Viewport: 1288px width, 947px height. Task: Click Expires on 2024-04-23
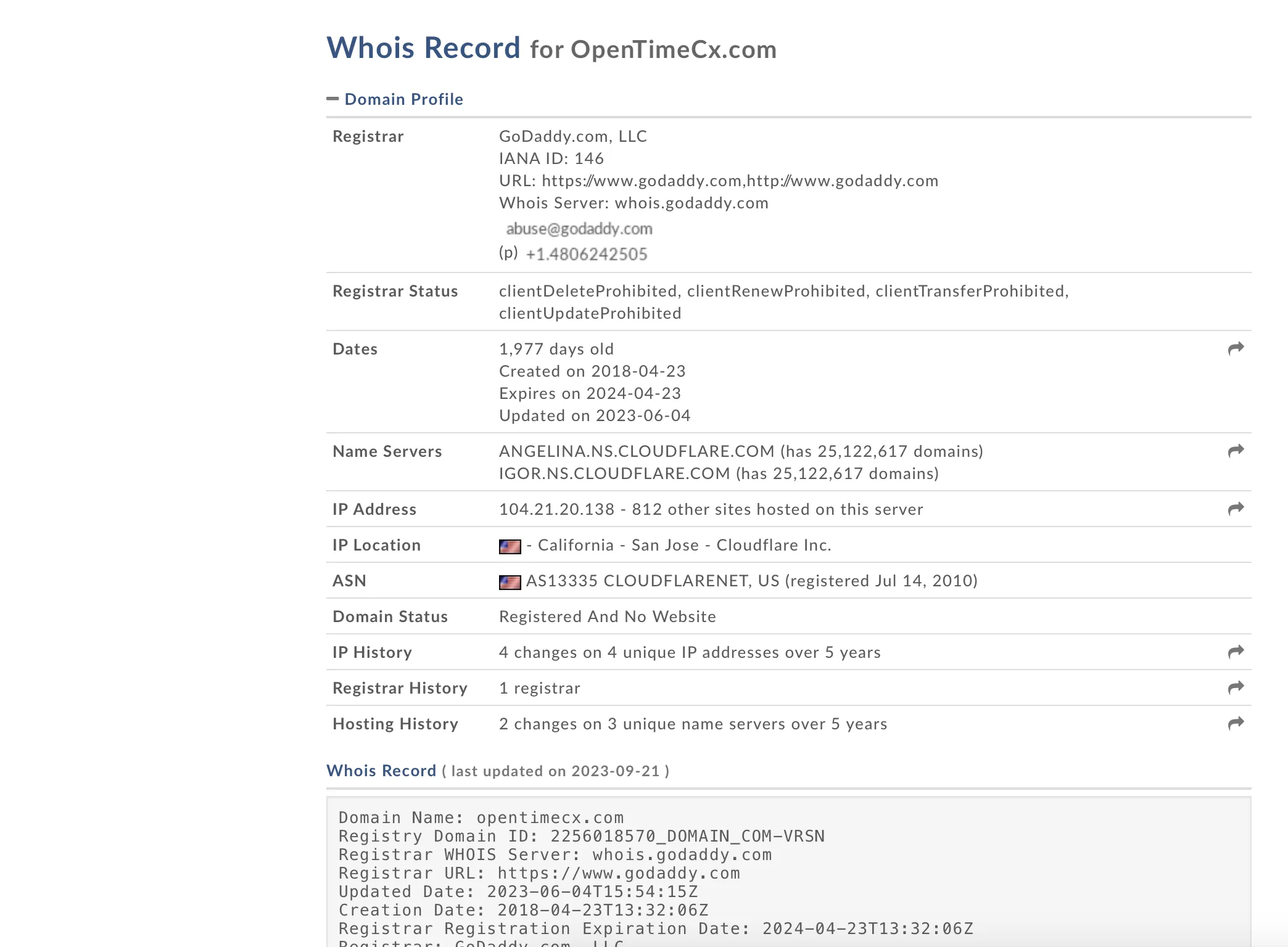point(590,393)
